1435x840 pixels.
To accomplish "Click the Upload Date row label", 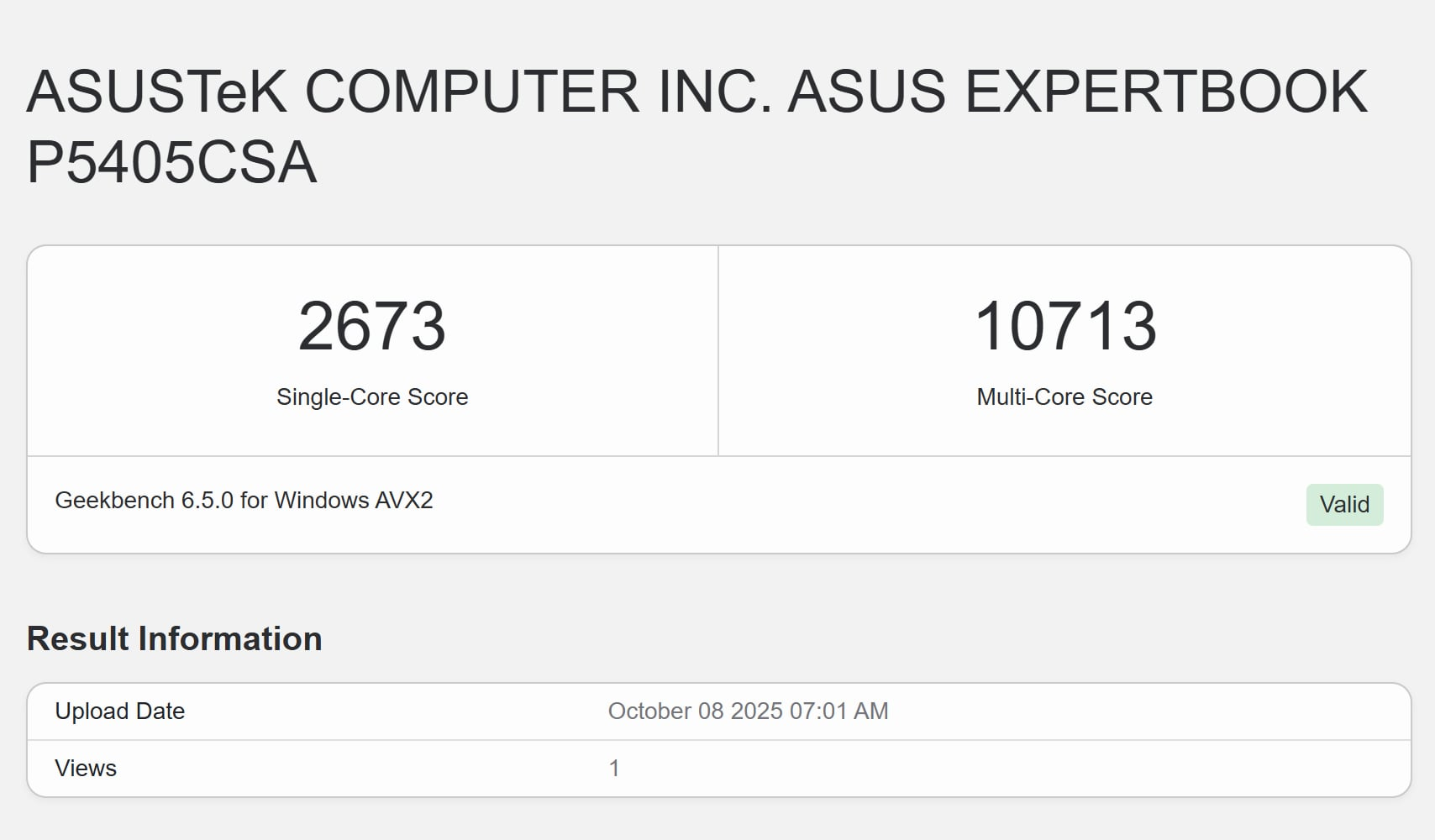I will [x=119, y=711].
